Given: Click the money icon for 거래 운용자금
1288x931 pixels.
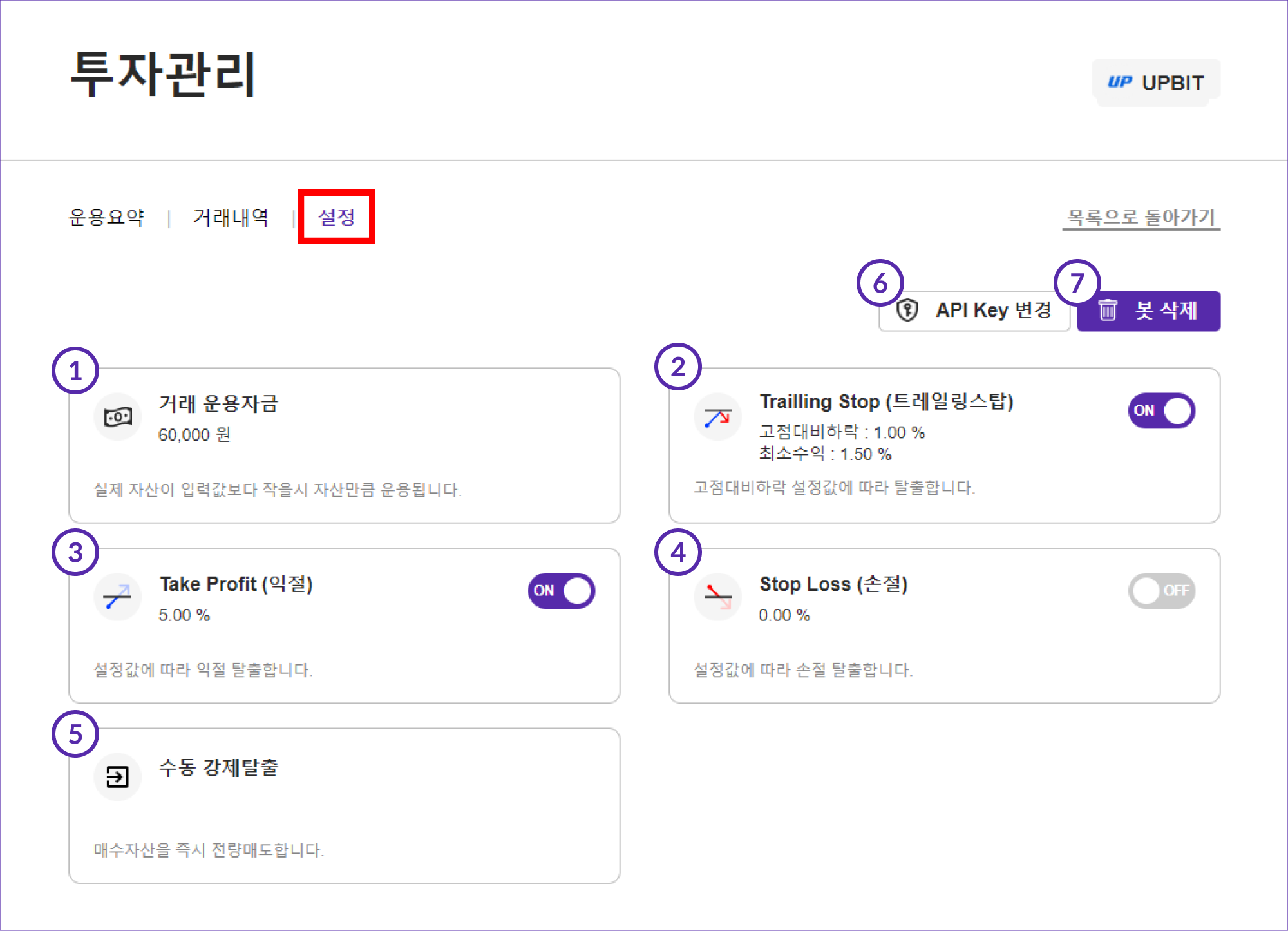Looking at the screenshot, I should [118, 417].
